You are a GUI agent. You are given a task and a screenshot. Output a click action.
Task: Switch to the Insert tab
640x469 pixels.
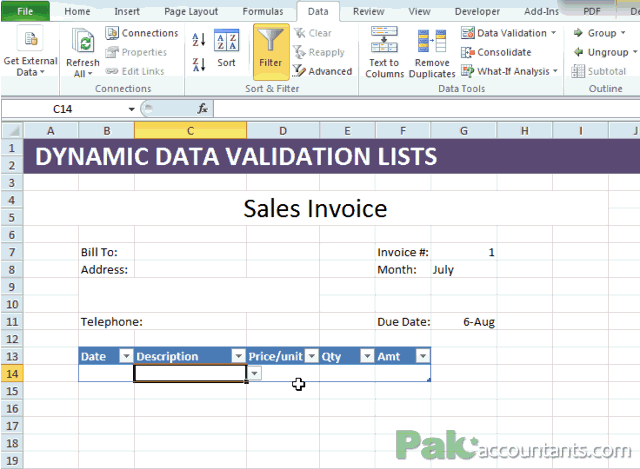click(127, 11)
